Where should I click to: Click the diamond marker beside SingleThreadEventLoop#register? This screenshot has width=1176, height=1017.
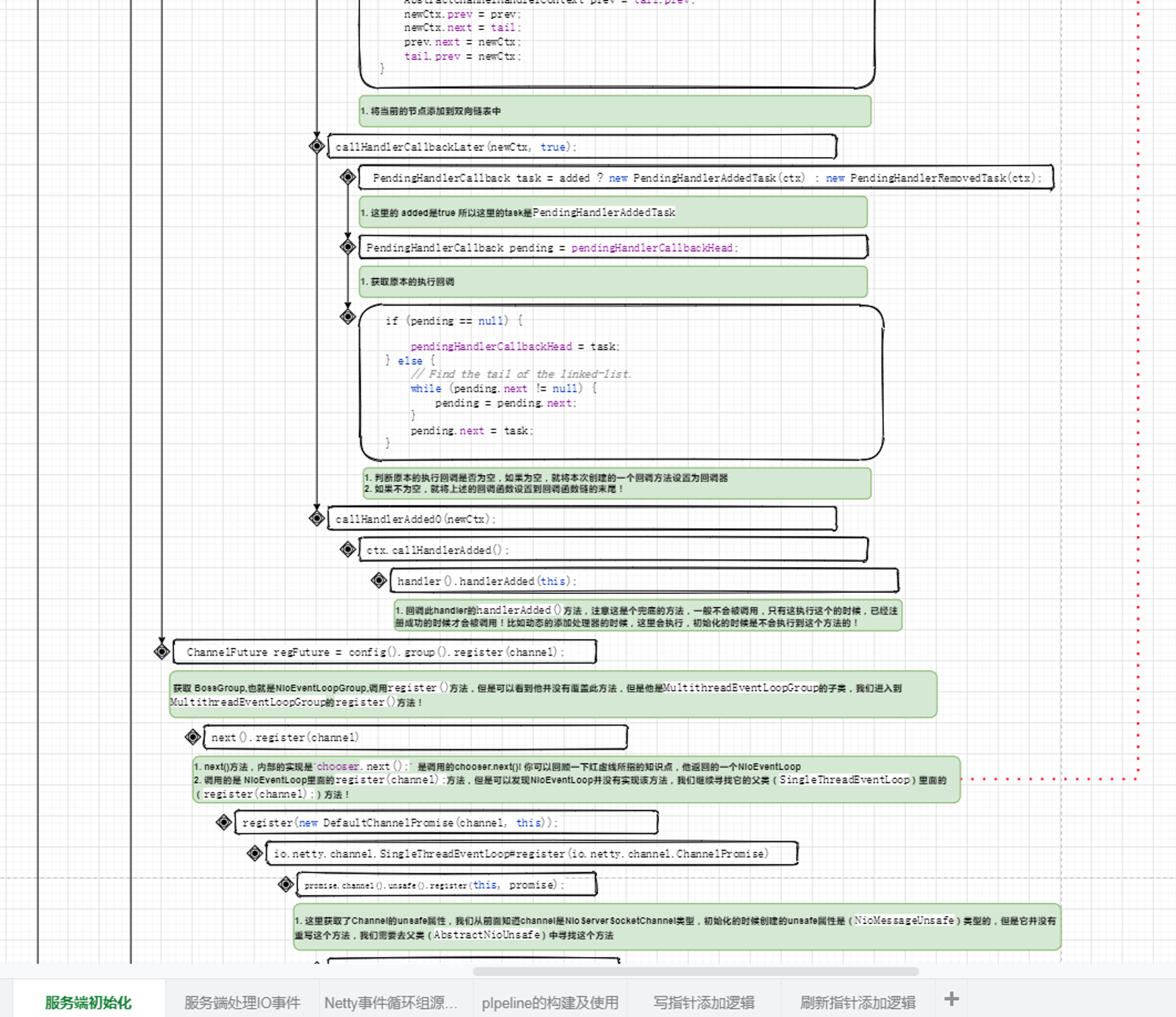(x=255, y=853)
